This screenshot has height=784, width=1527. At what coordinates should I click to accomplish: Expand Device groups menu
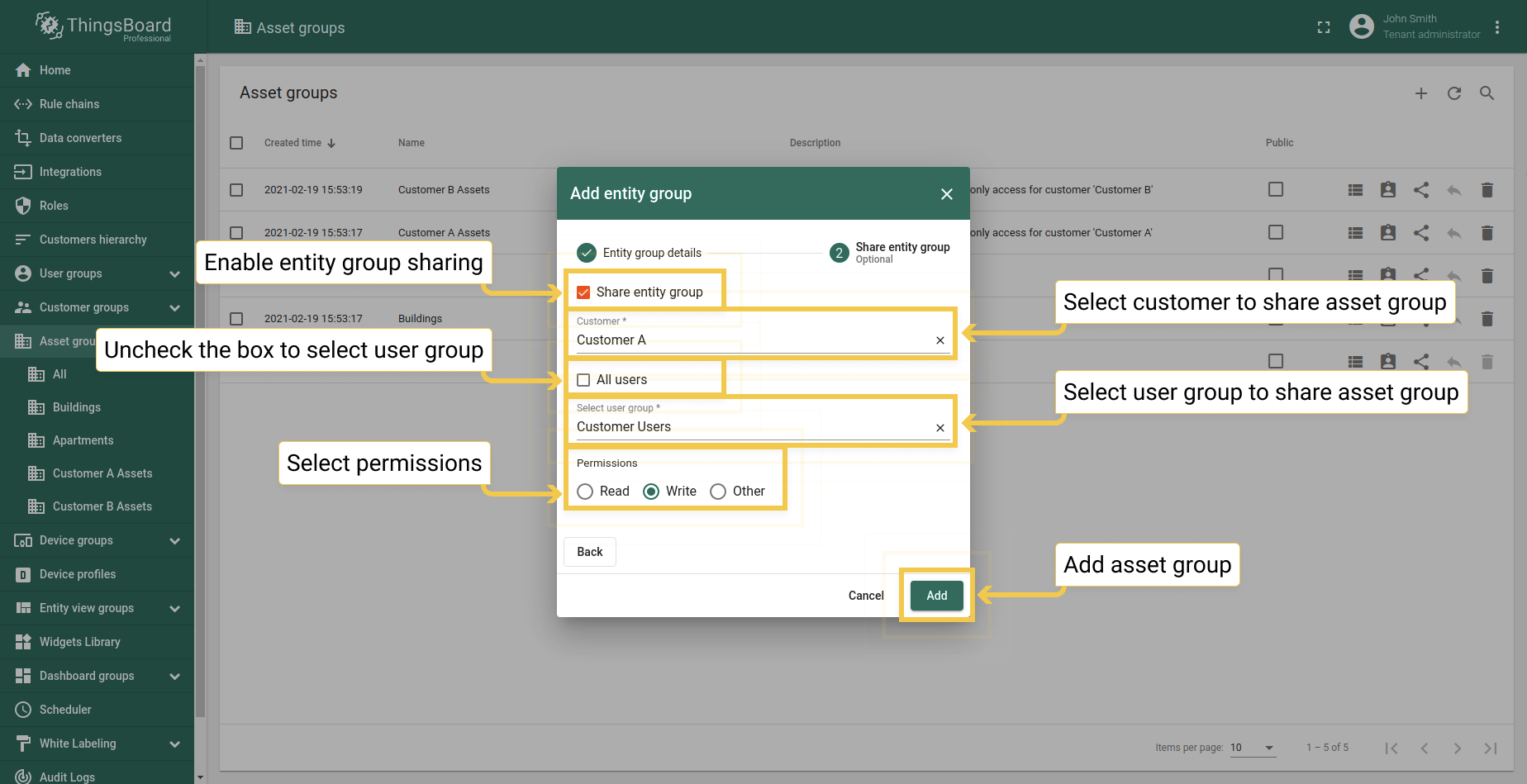174,541
